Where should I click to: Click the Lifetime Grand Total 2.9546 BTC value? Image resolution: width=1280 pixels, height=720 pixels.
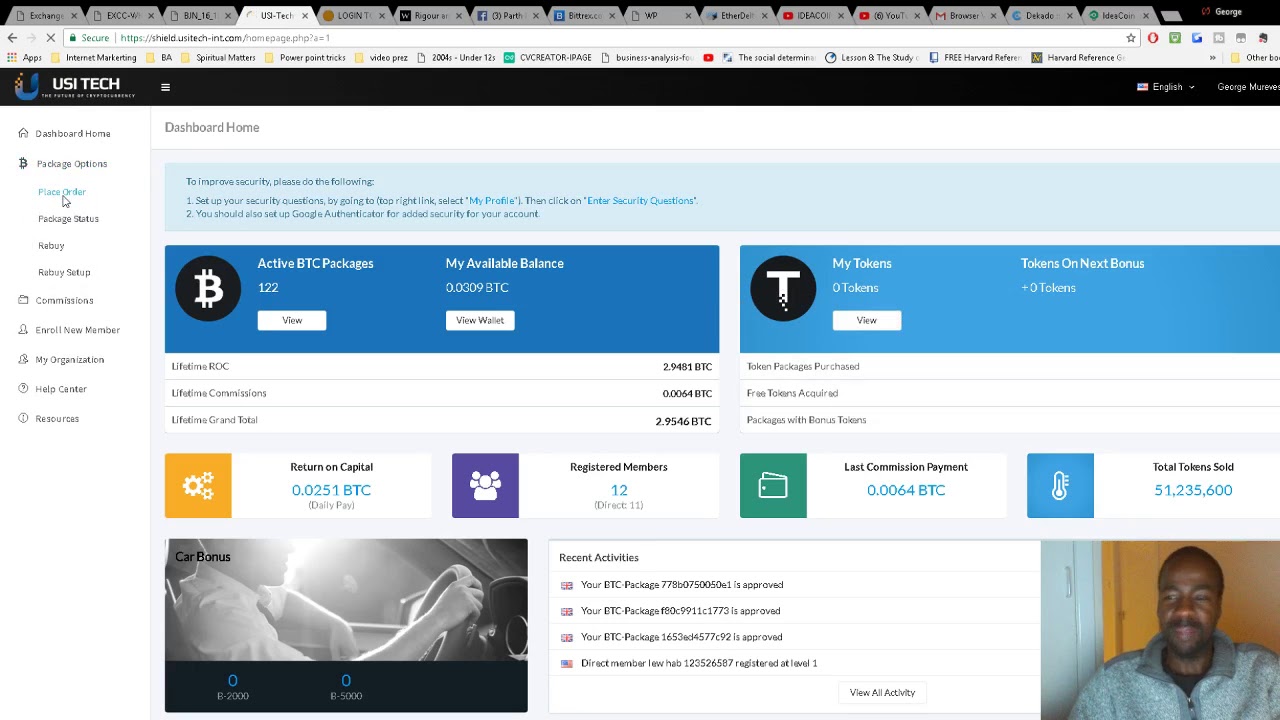(x=684, y=421)
